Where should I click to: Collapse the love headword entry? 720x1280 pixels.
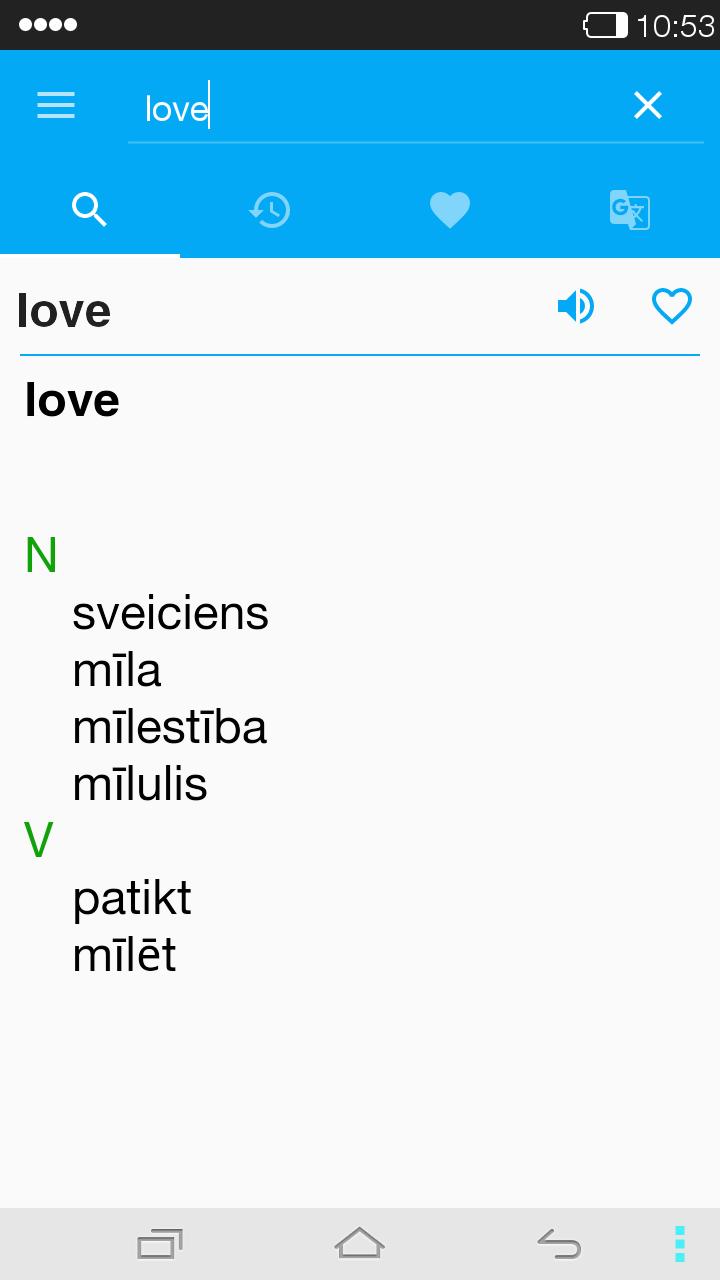[71, 398]
